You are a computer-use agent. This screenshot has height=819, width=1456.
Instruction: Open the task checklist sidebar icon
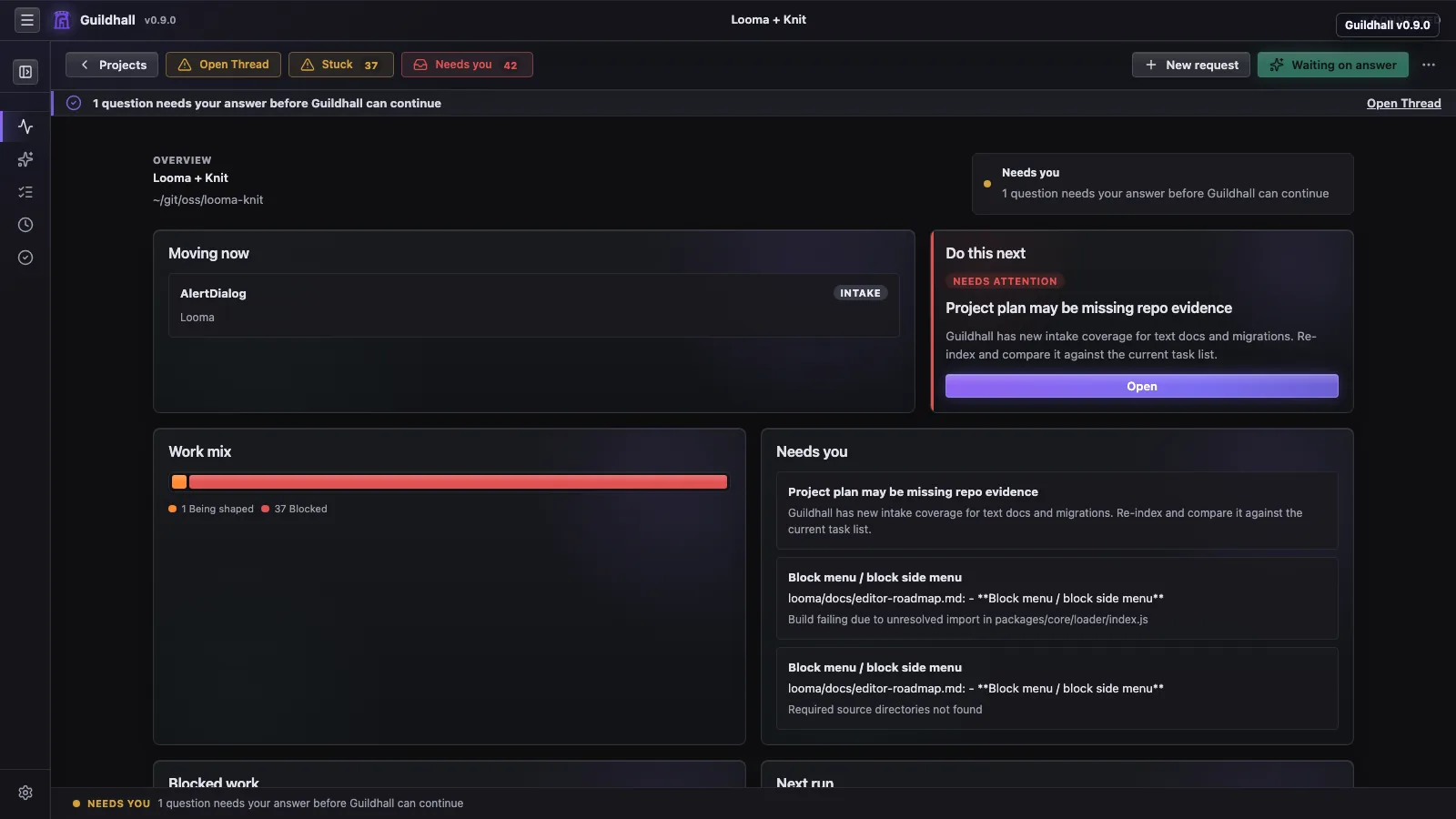25,192
